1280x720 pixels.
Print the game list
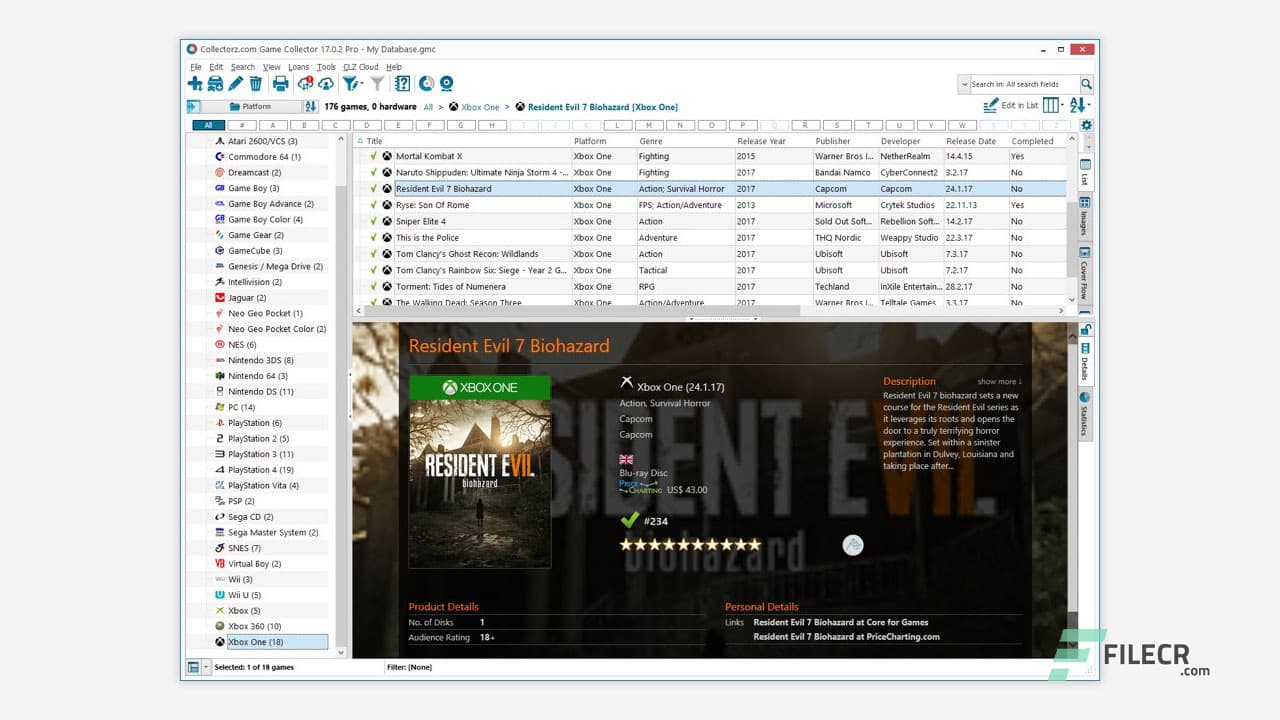click(282, 84)
